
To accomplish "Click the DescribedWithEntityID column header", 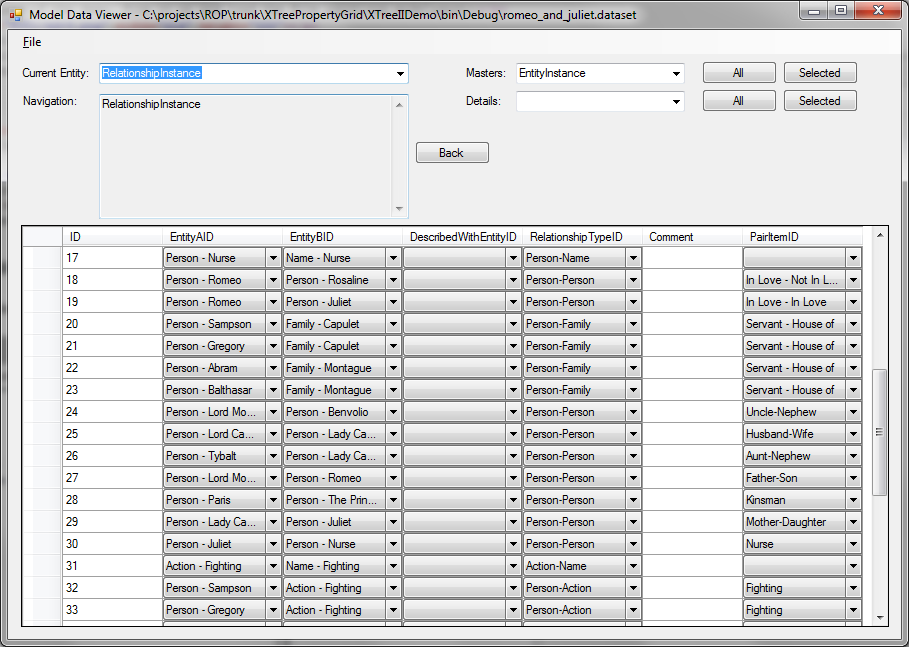I will coord(463,237).
